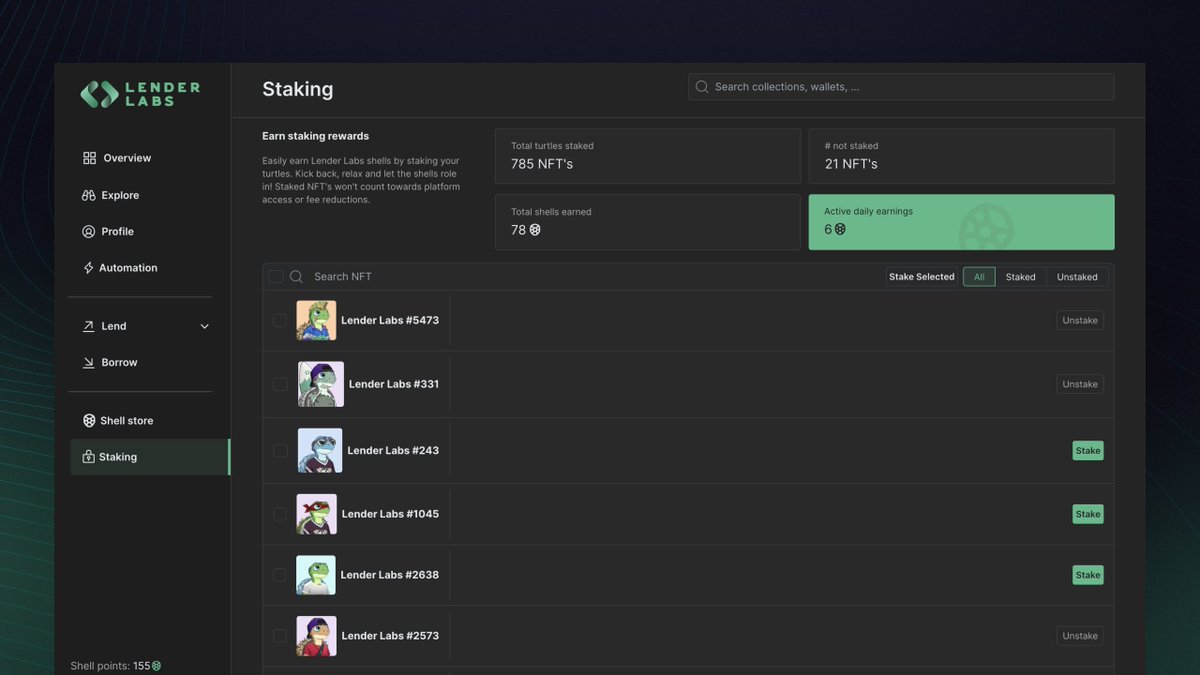The height and width of the screenshot is (675, 1200).
Task: Stake Lender Labs #243
Action: pyautogui.click(x=1088, y=450)
